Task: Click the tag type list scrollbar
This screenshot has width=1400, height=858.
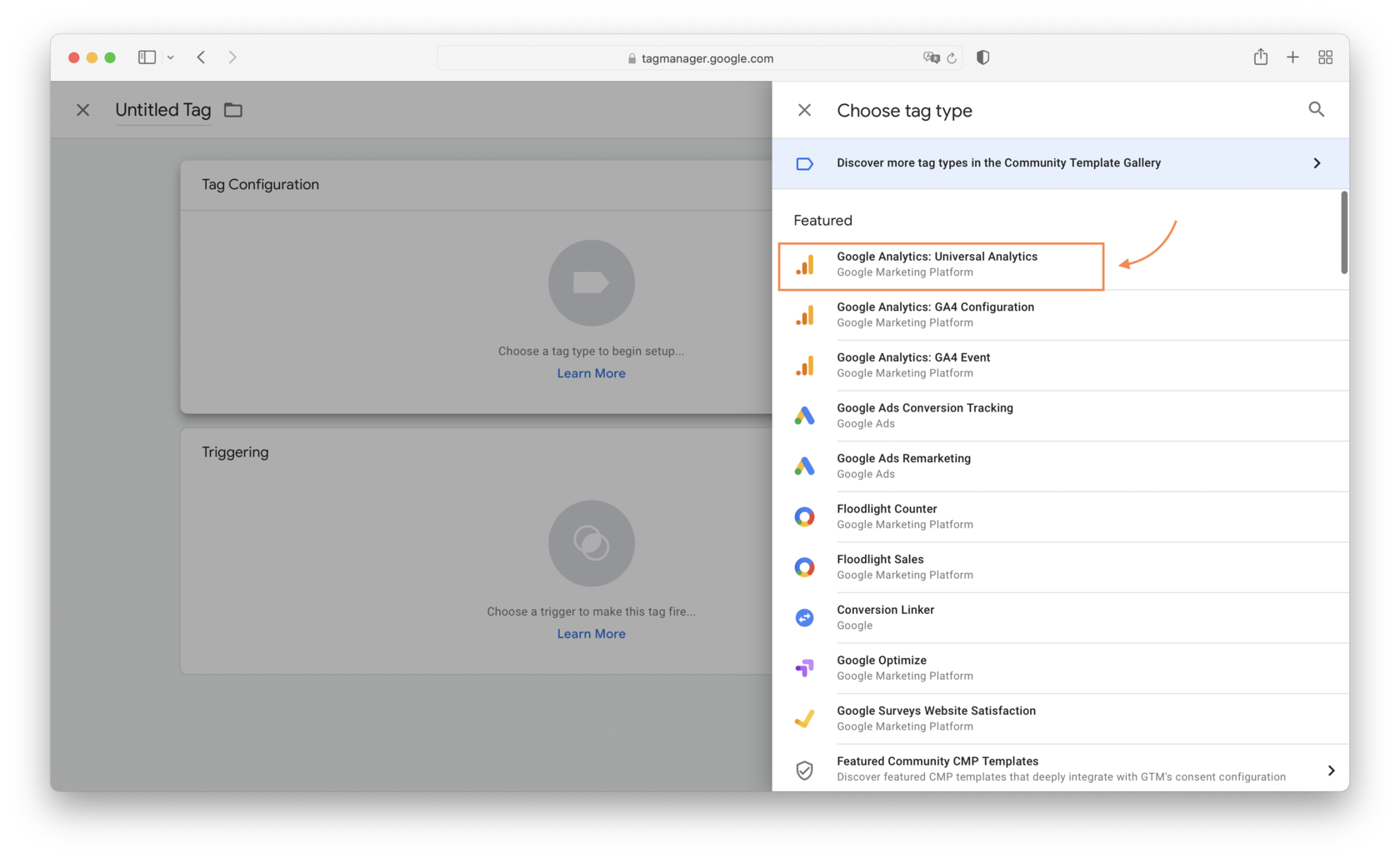Action: tap(1344, 232)
